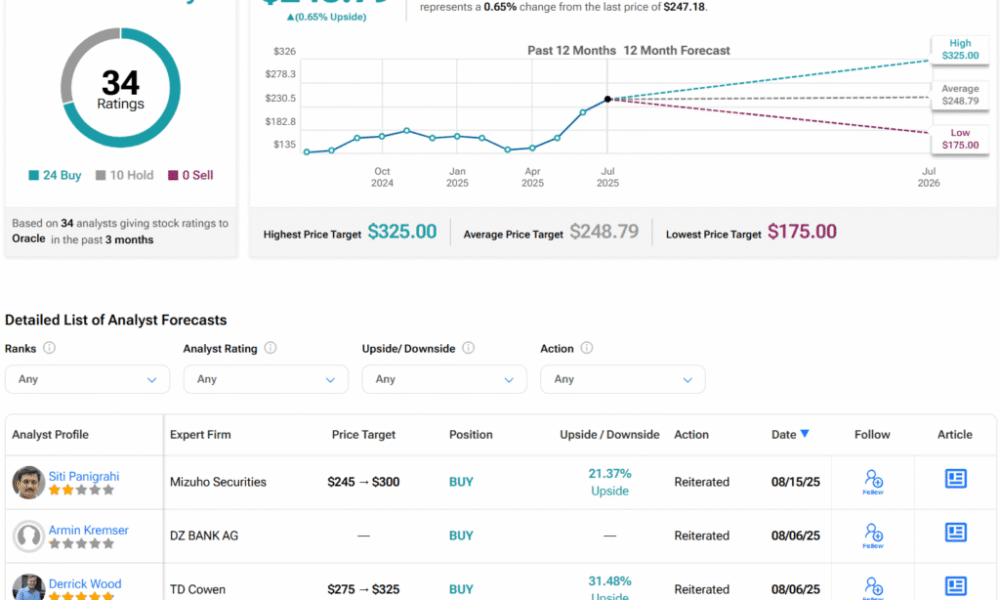Click the 0 Sell legend swatch
This screenshot has height=600, width=1000.
point(173,175)
